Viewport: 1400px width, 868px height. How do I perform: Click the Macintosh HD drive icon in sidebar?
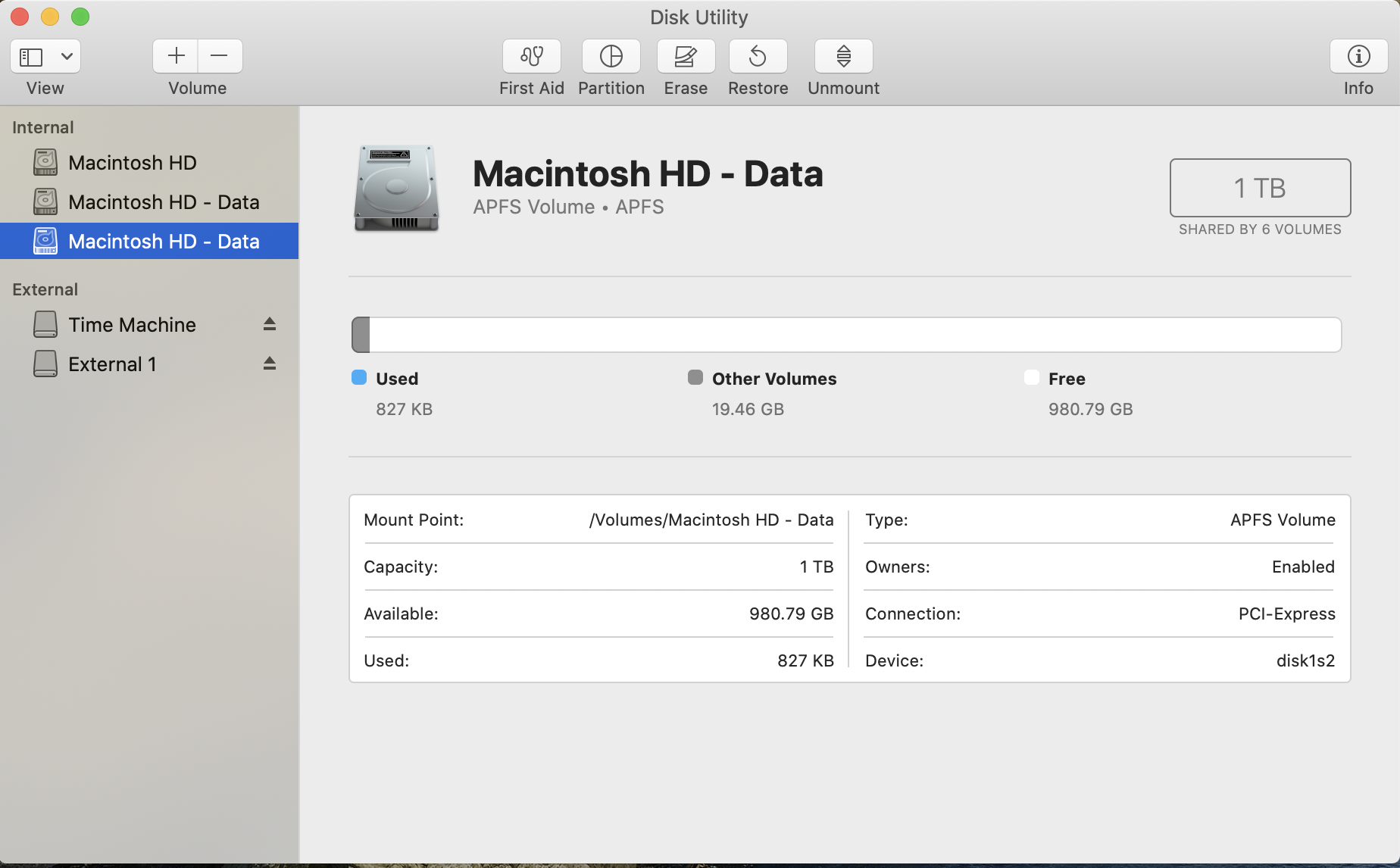[45, 162]
